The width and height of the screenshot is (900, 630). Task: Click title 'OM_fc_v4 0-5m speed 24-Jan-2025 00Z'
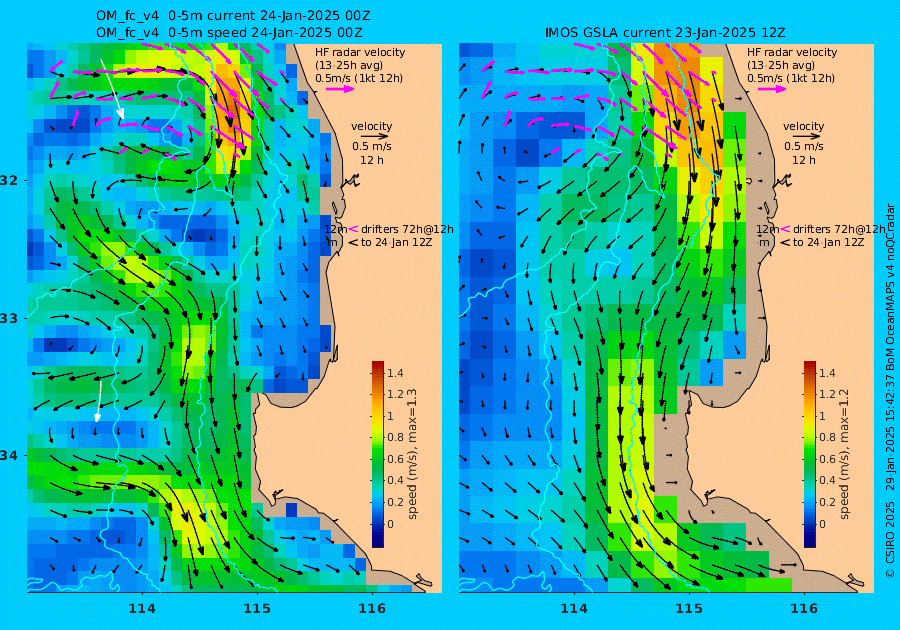(229, 33)
